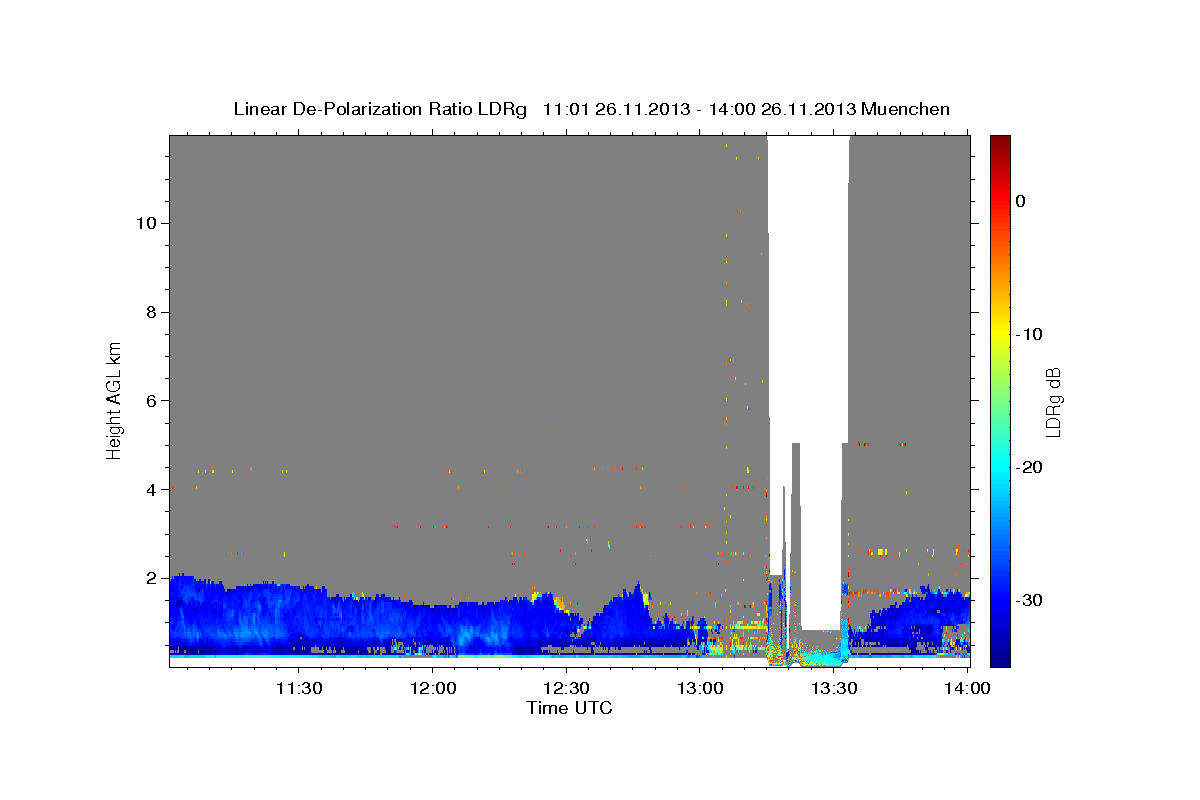Click the 14:00 time tick label
1200x800 pixels.
(968, 688)
